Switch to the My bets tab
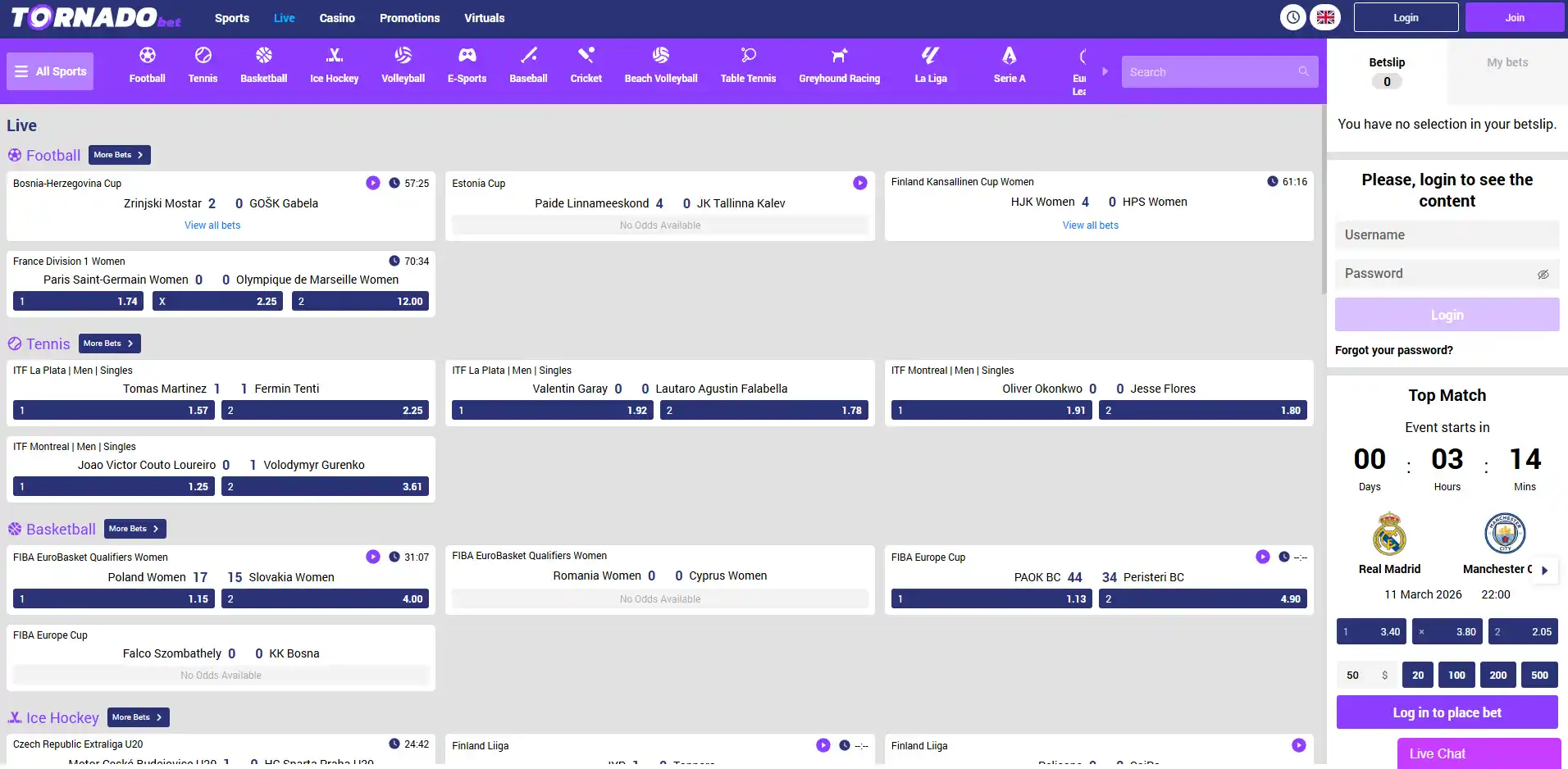This screenshot has height=769, width=1568. 1507,62
